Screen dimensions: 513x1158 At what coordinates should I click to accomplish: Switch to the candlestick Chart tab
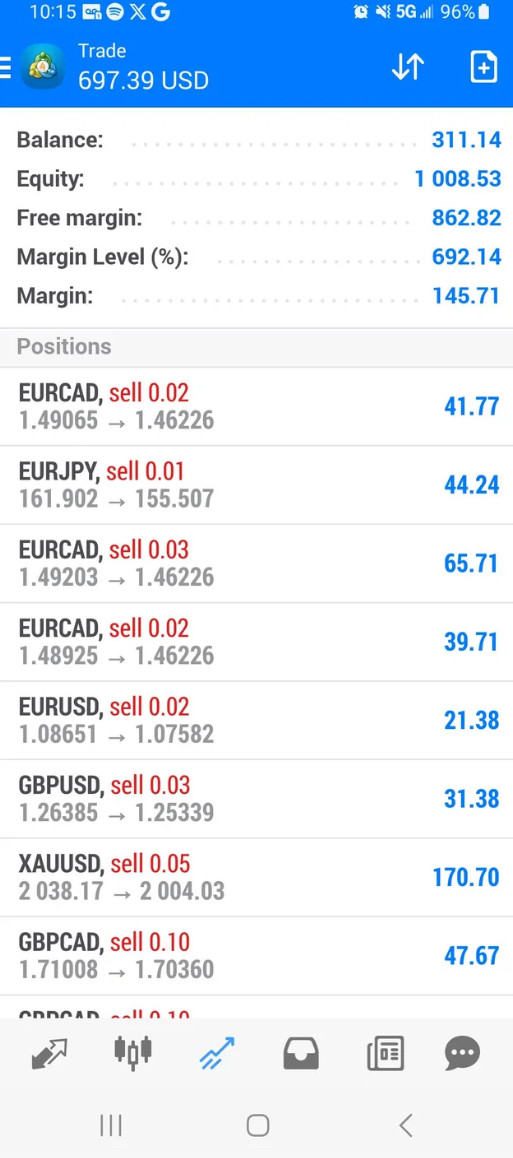click(134, 1053)
